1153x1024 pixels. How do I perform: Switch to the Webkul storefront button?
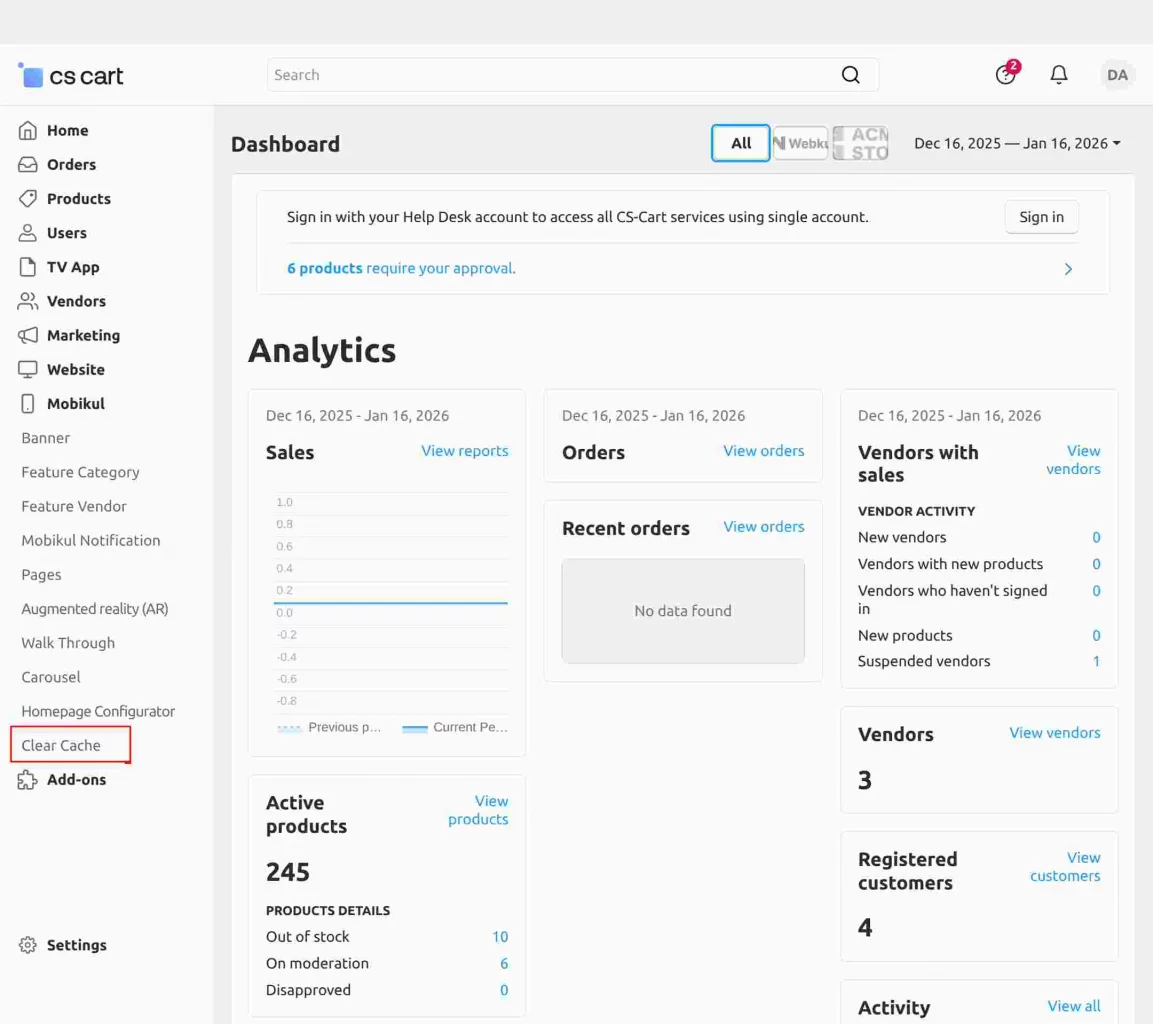click(800, 143)
